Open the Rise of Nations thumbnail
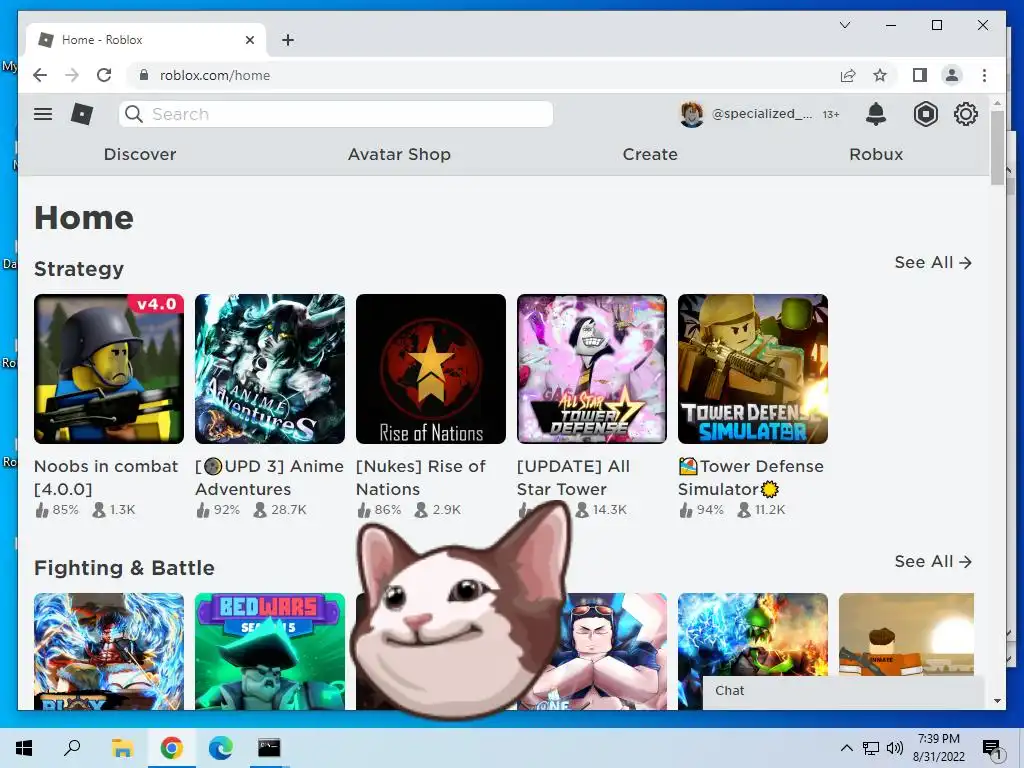 coord(431,369)
